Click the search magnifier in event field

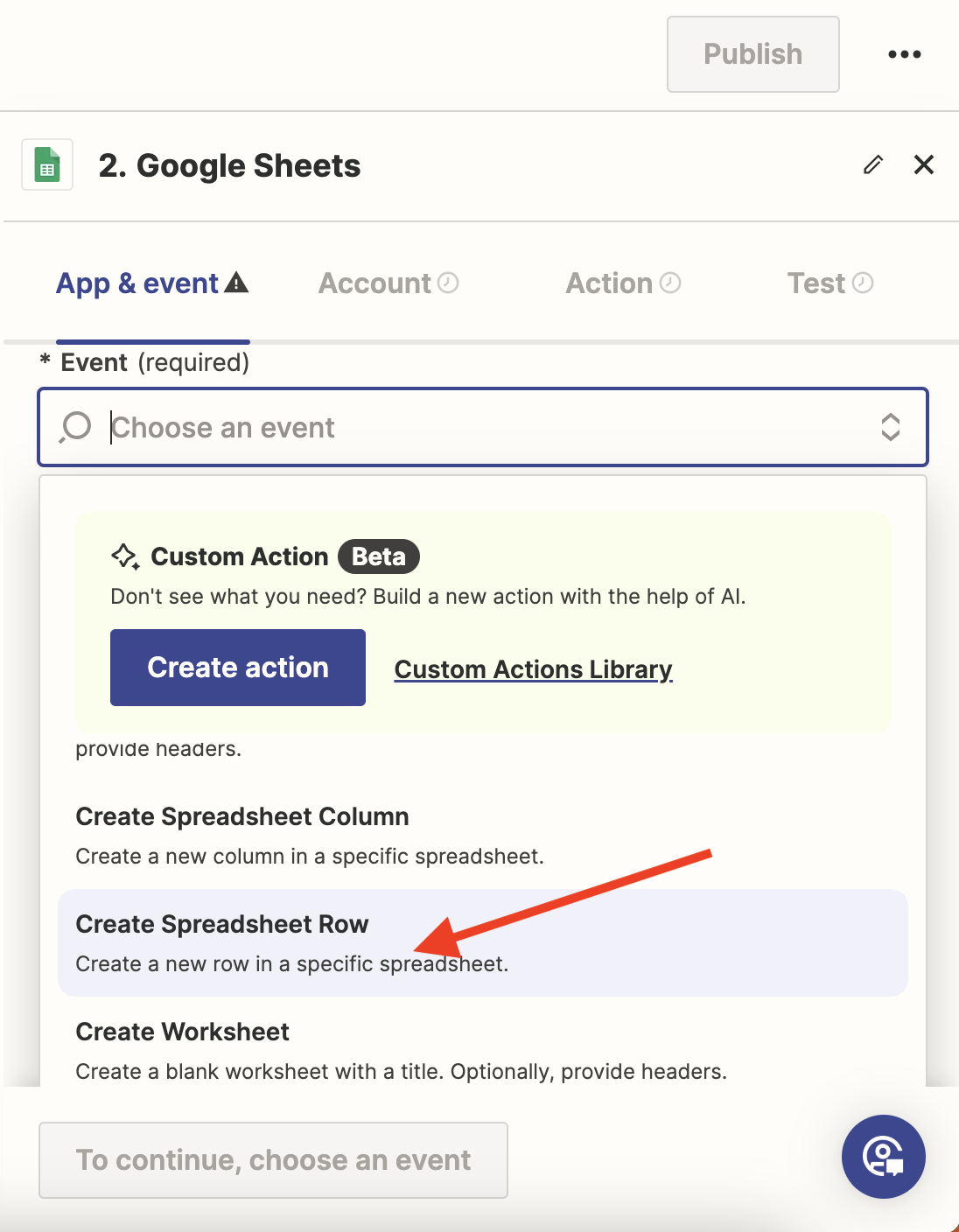[x=75, y=427]
